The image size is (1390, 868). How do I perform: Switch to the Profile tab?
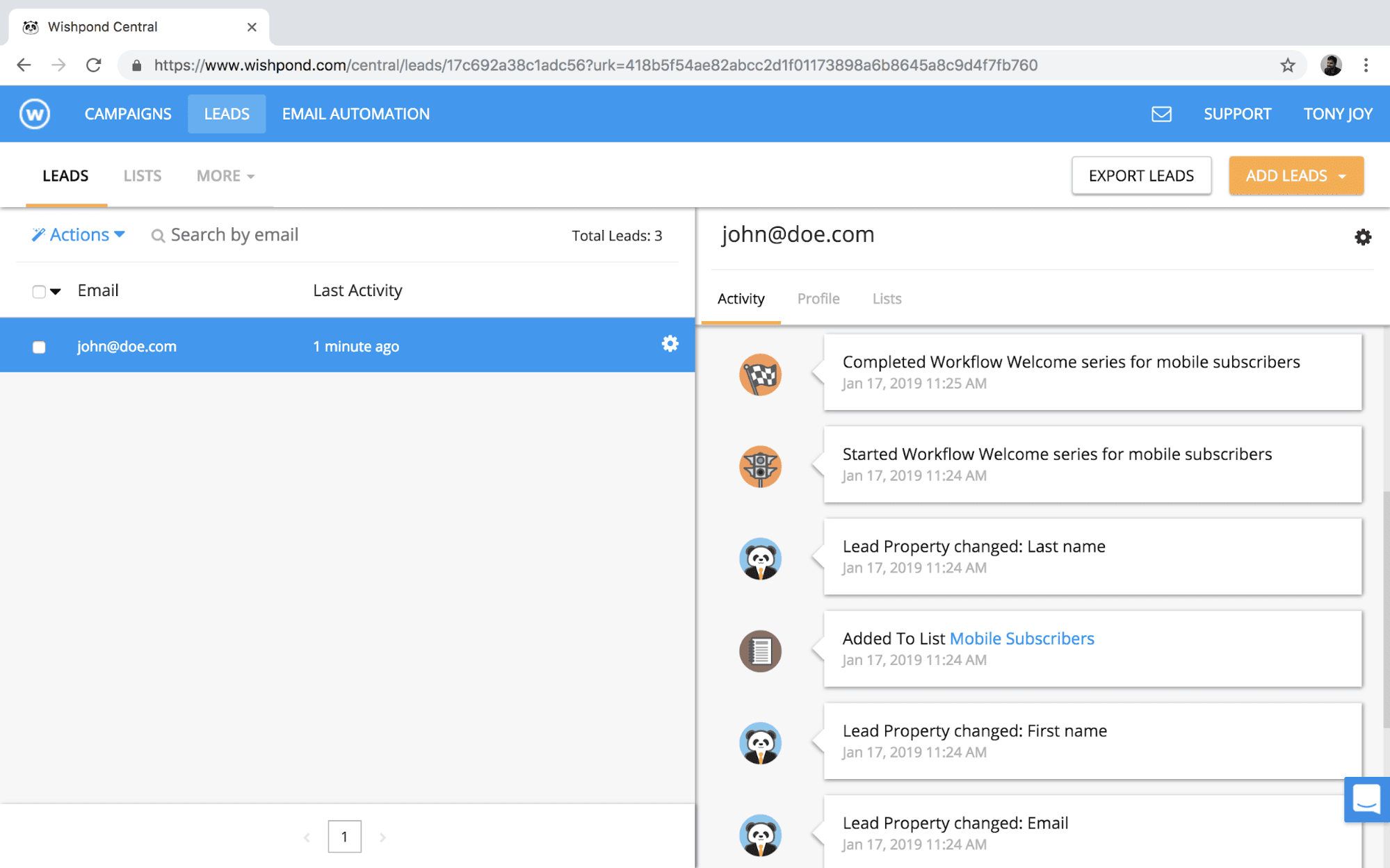818,299
